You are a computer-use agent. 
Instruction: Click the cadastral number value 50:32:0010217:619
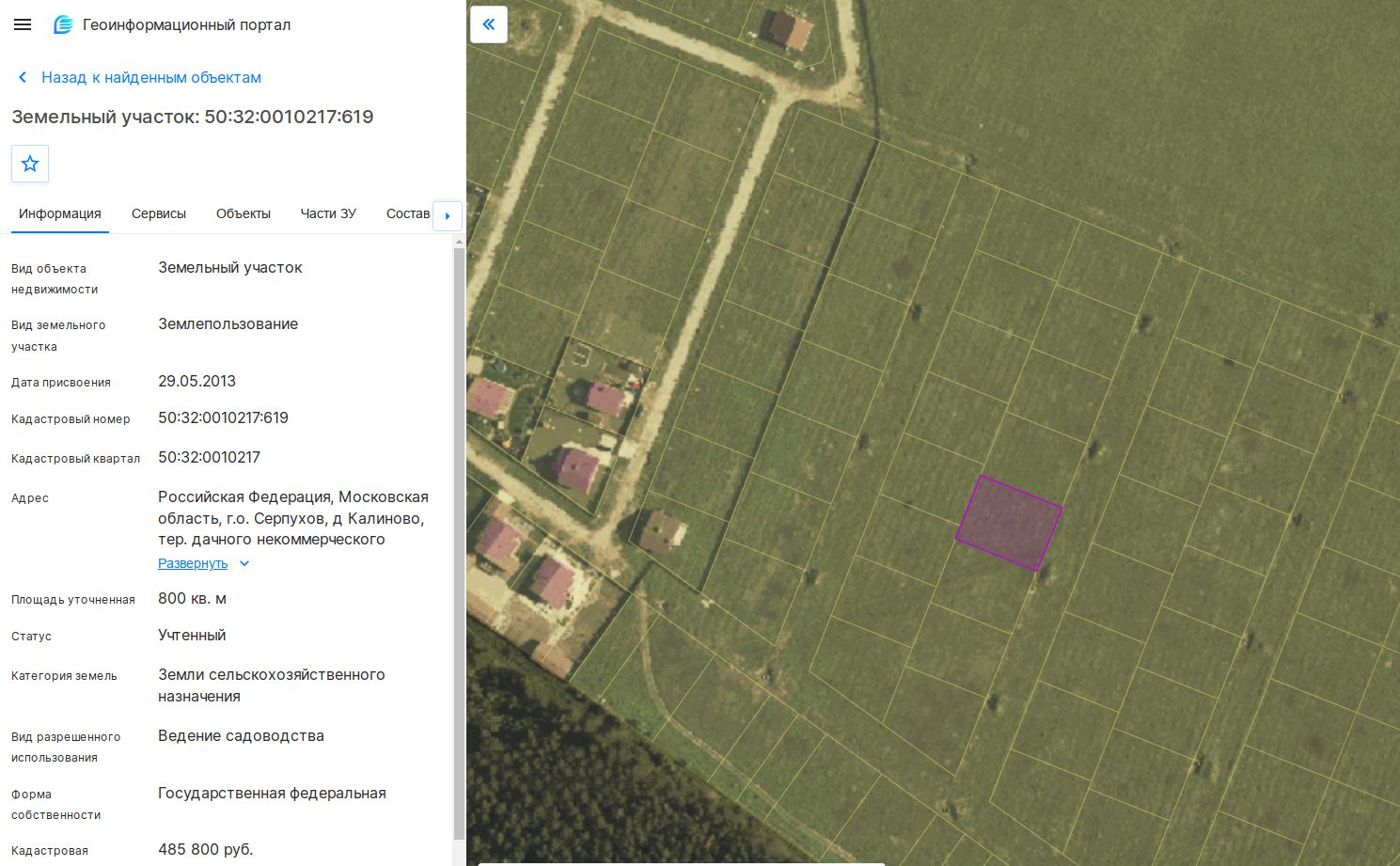pyautogui.click(x=223, y=417)
